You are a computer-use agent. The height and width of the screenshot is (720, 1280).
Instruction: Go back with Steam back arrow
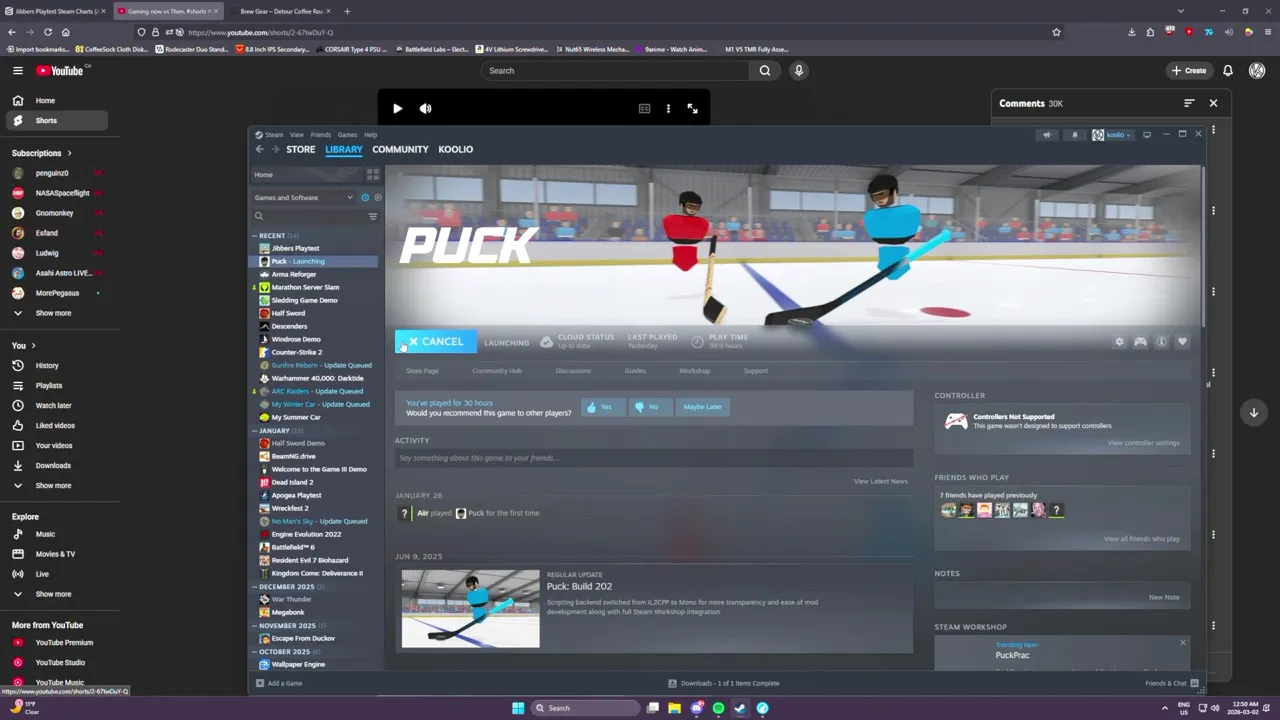click(259, 149)
